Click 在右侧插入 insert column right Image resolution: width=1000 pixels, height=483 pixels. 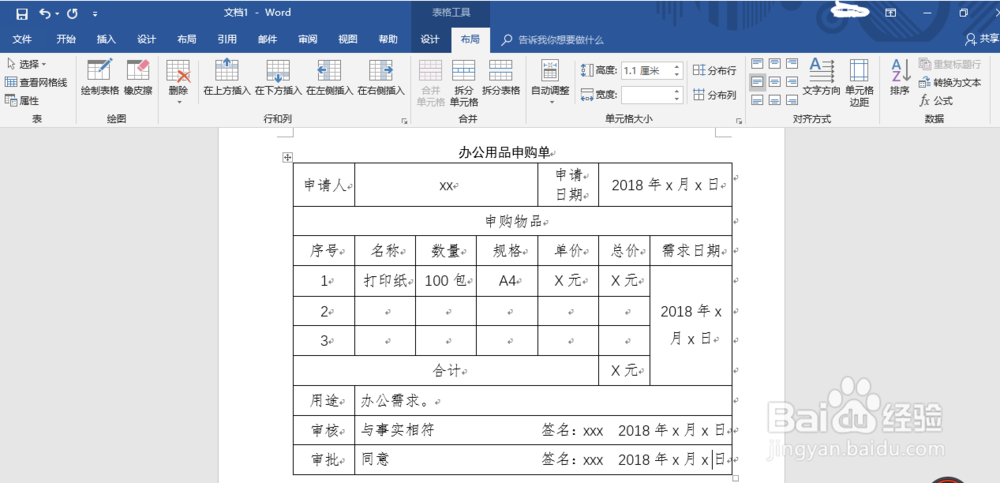point(381,78)
